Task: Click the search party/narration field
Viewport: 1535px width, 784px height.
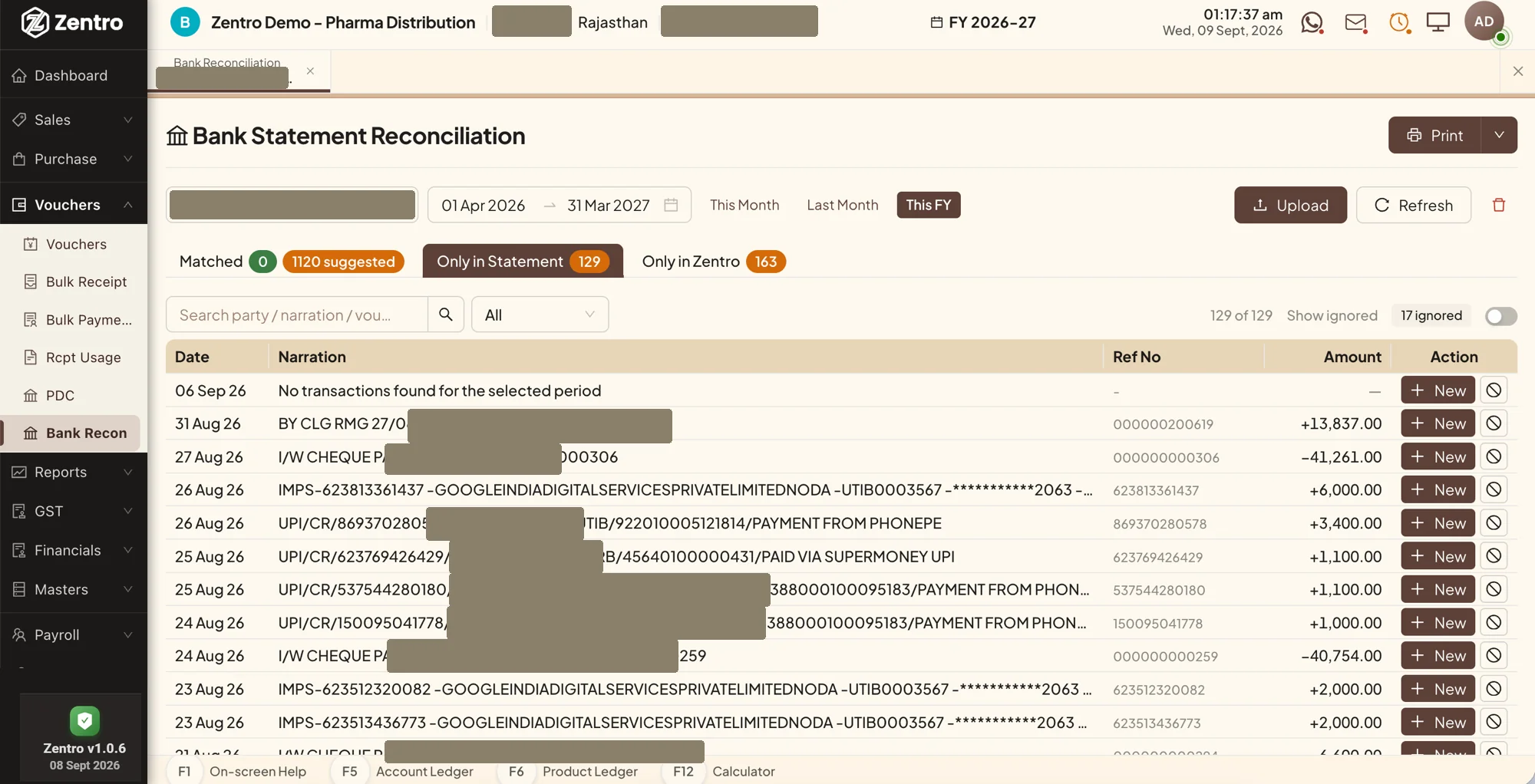Action: [x=297, y=315]
